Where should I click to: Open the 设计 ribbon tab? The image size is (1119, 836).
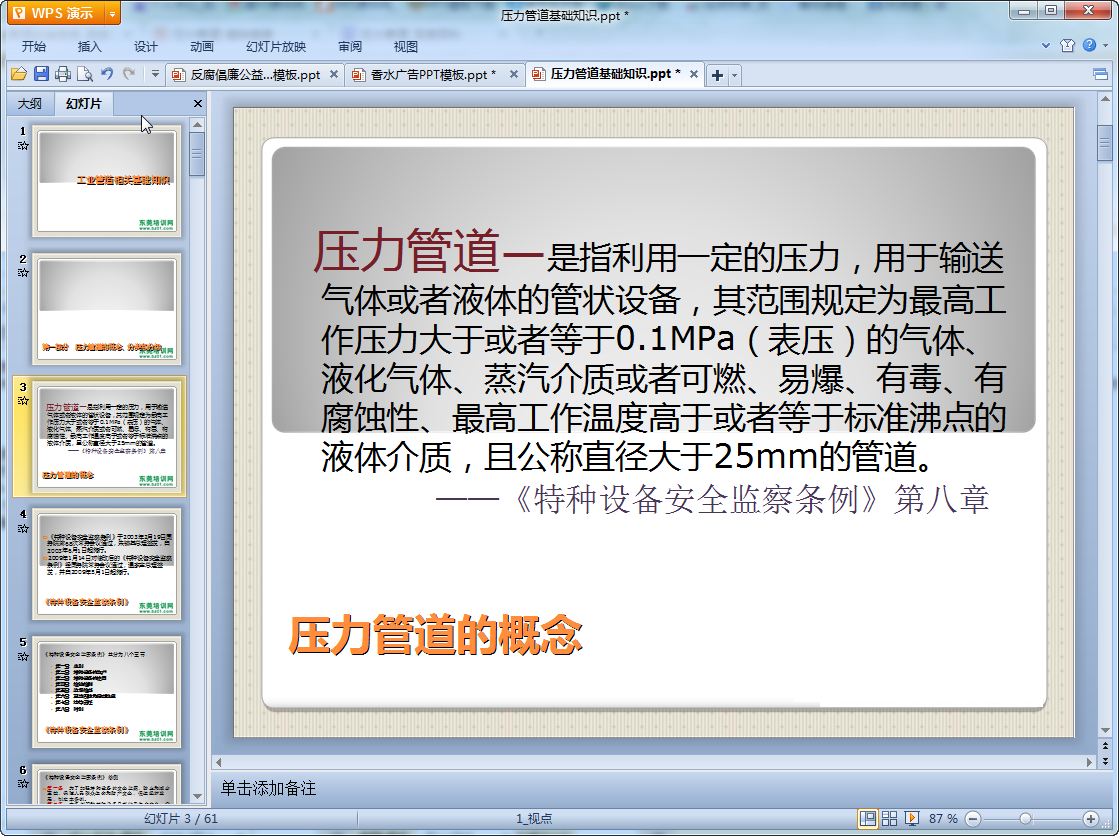pos(145,46)
